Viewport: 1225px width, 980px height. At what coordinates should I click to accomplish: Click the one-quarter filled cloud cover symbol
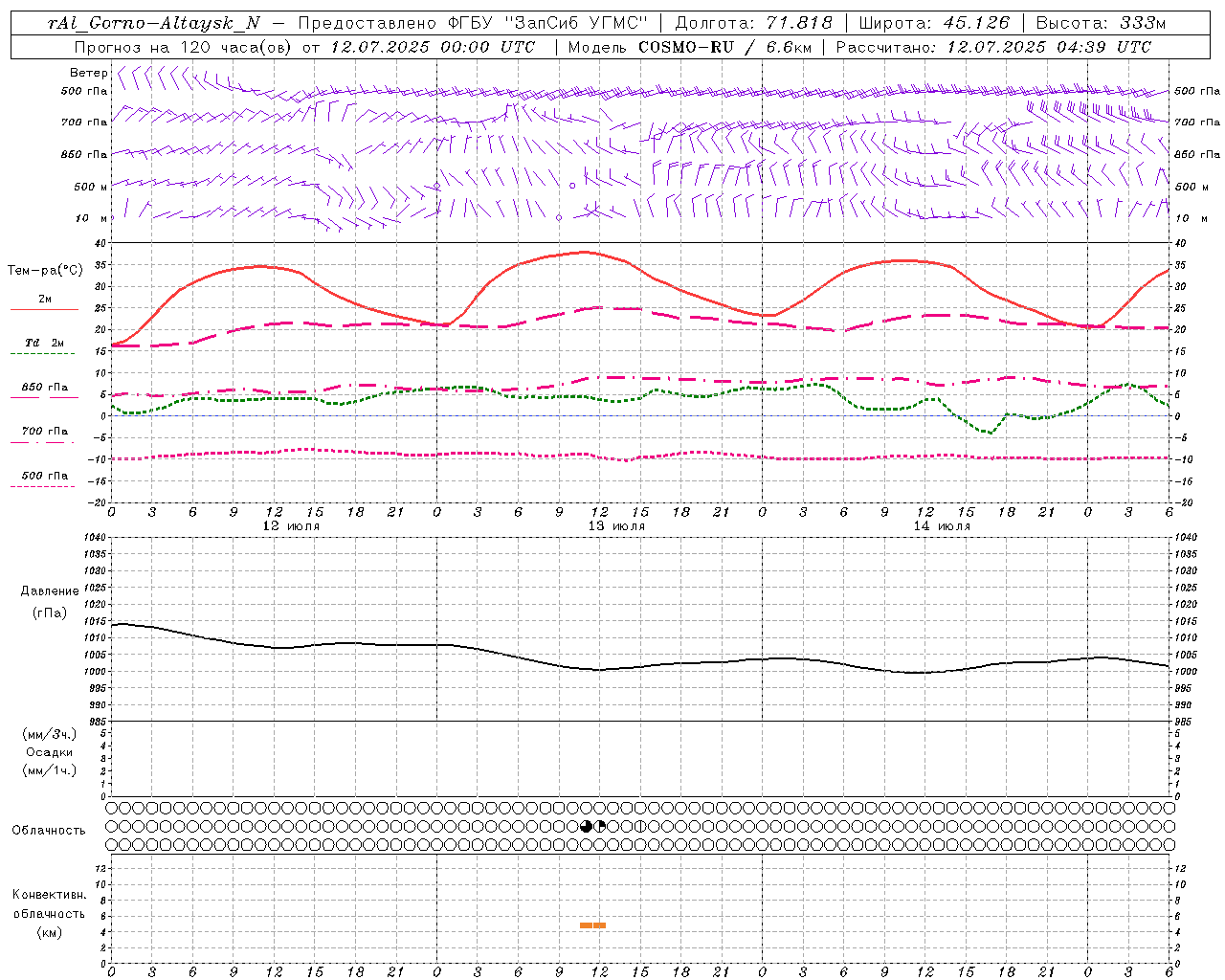(600, 826)
